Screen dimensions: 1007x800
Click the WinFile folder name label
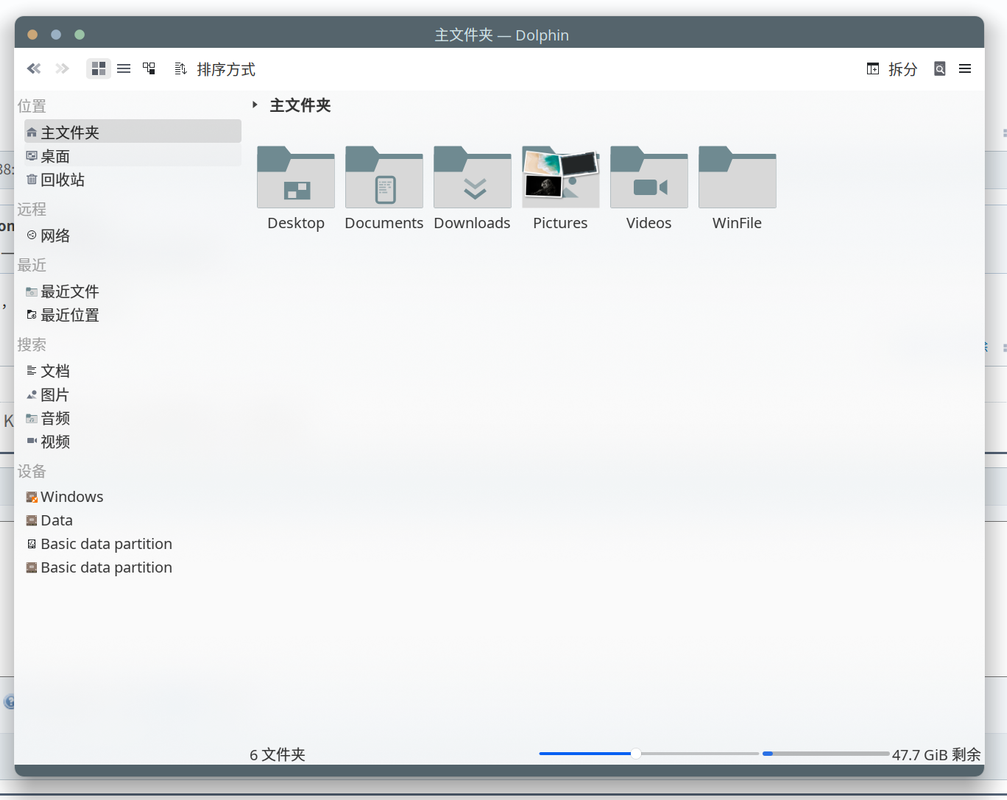pos(737,223)
